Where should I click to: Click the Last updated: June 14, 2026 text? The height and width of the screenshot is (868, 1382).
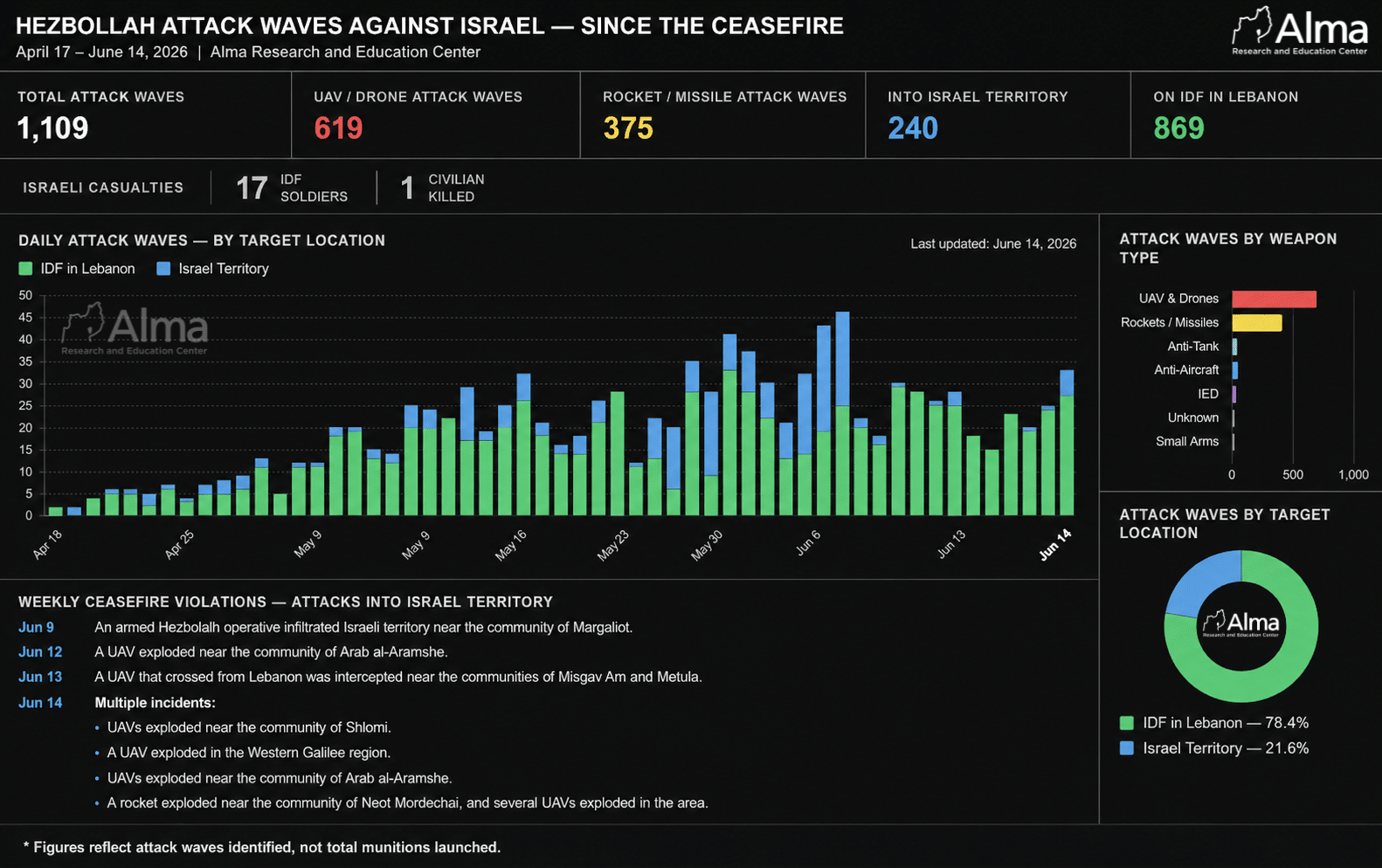click(x=993, y=244)
